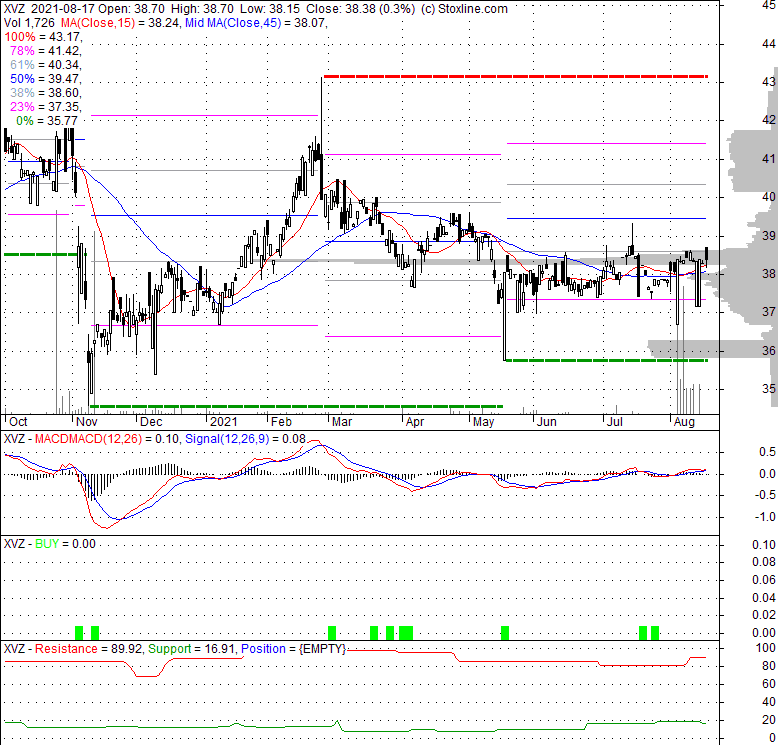Image resolution: width=780 pixels, height=745 pixels.
Task: Click the '-1.0' MACD axis label
Action: (x=766, y=517)
